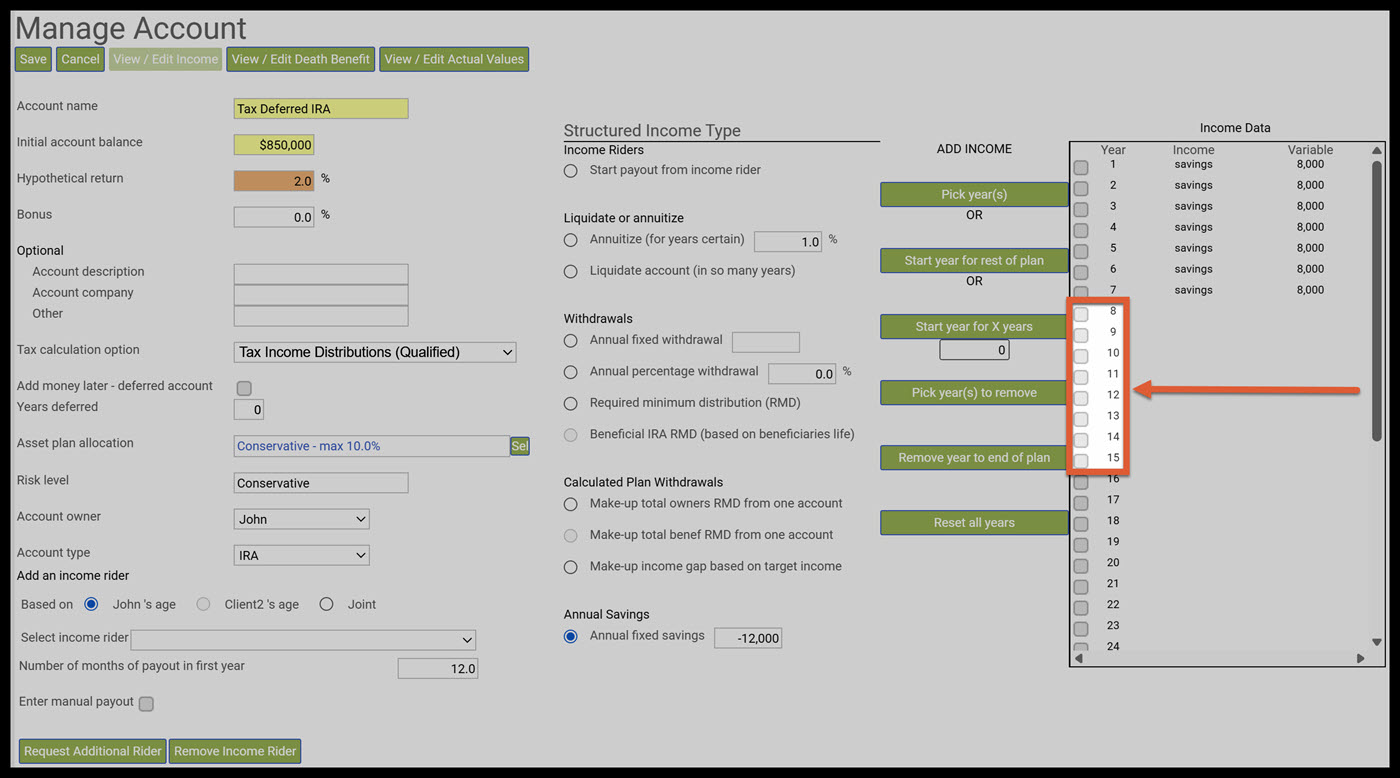Click the Sel button beside asset allocation
1400x778 pixels.
coord(519,446)
